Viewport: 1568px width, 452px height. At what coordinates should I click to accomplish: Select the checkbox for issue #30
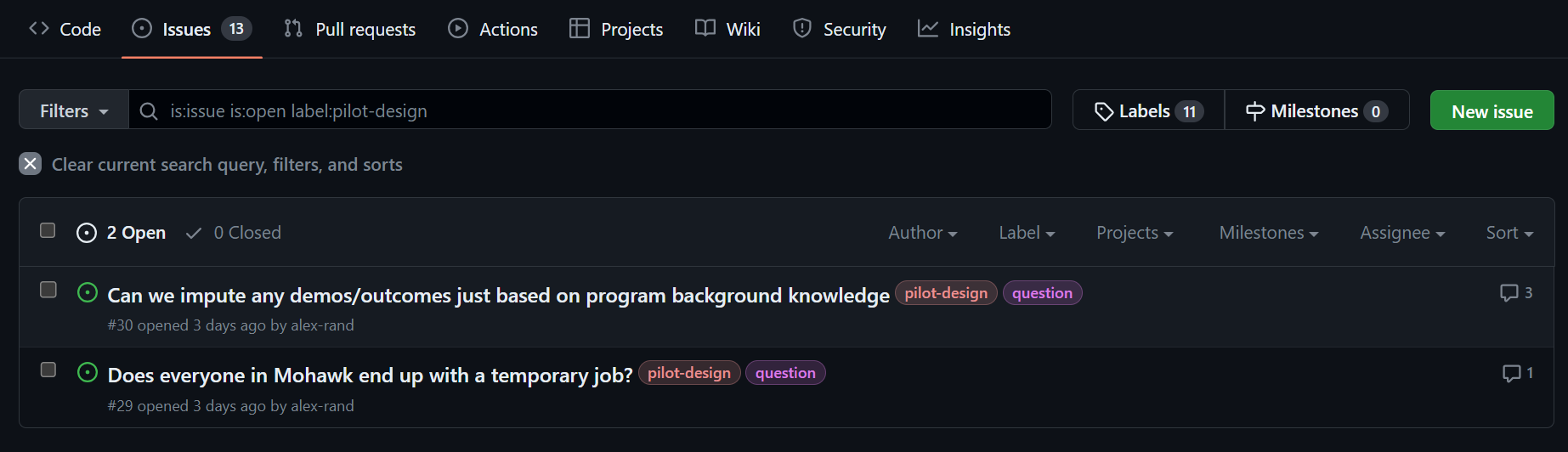tap(48, 290)
